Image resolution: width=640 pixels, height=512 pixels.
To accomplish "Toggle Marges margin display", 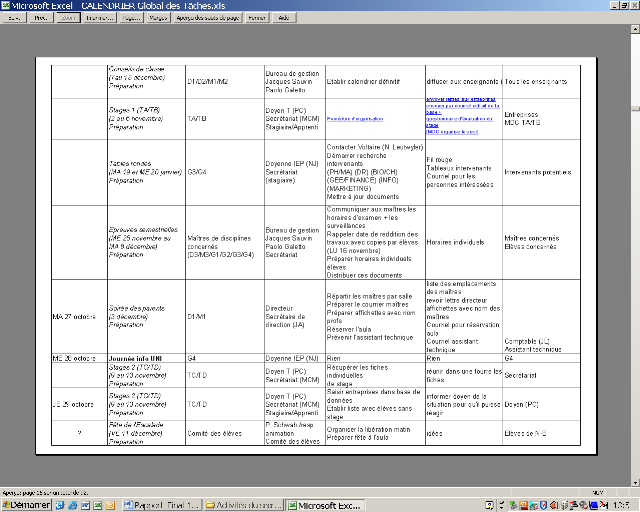I will pyautogui.click(x=158, y=18).
